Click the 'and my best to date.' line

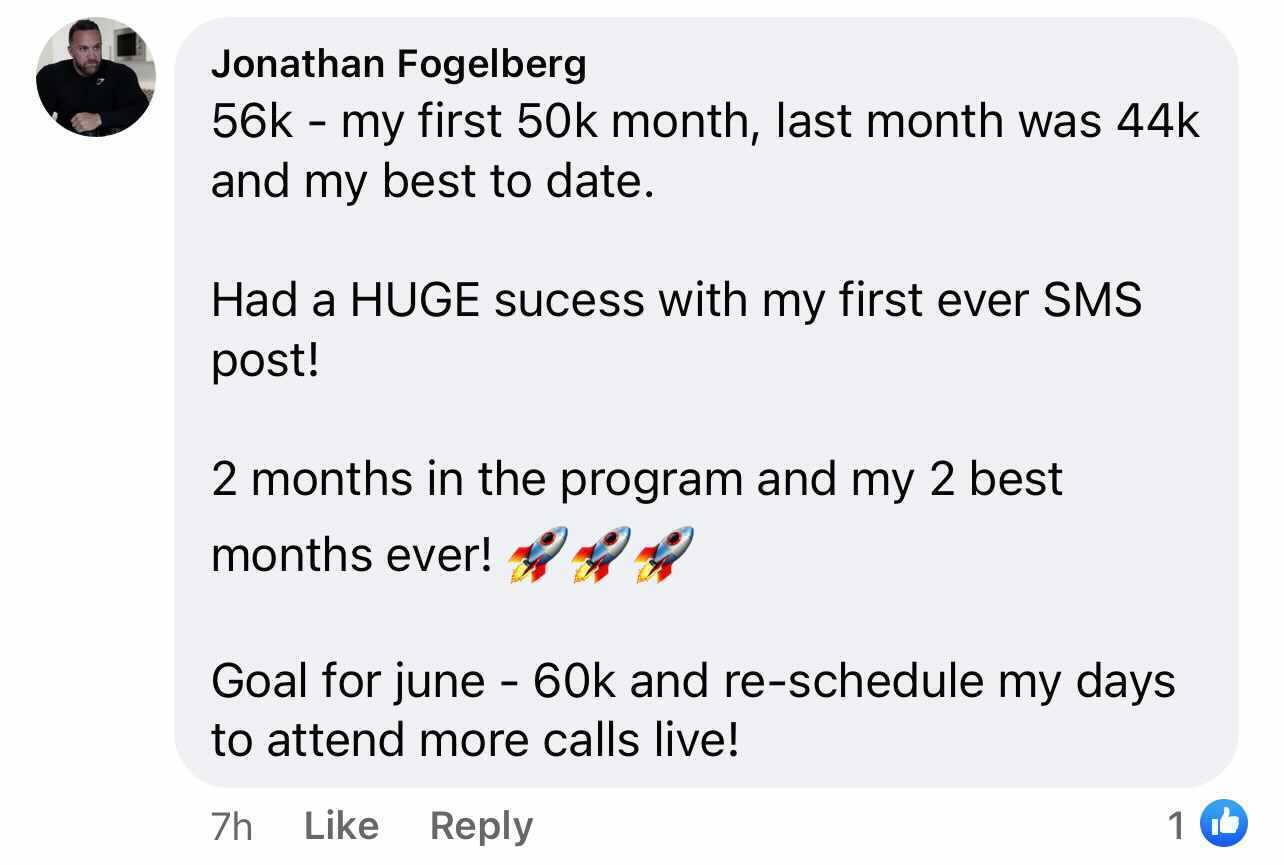point(432,183)
